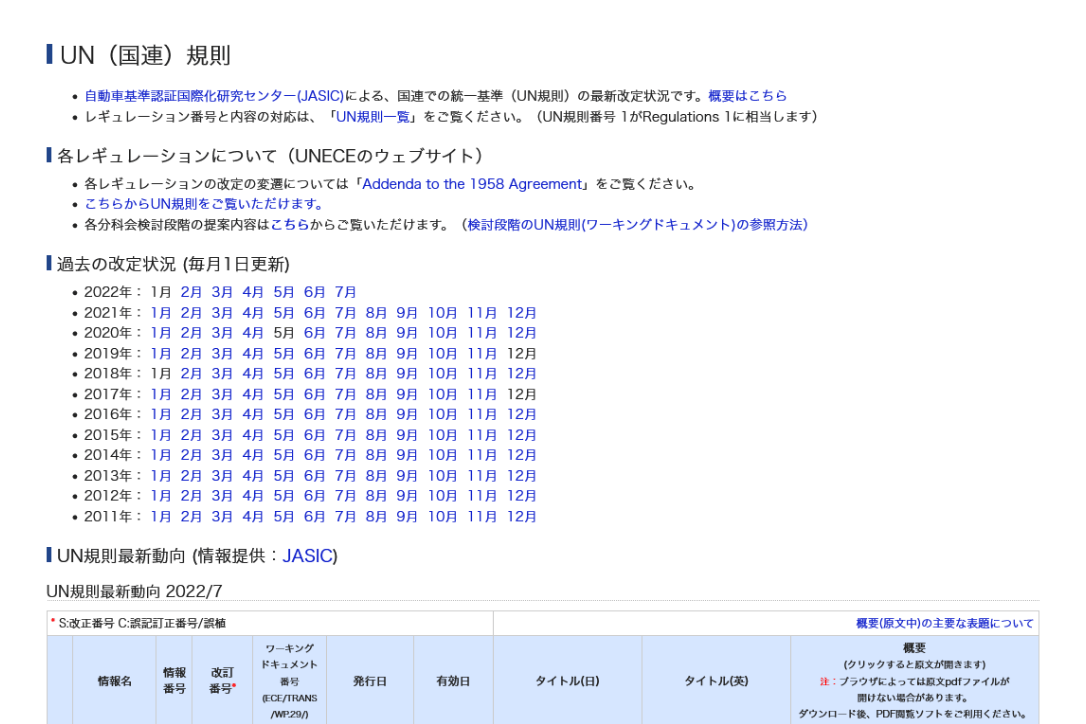Open the JASIC center link in first bullet
The height and width of the screenshot is (724, 1086).
point(214,96)
